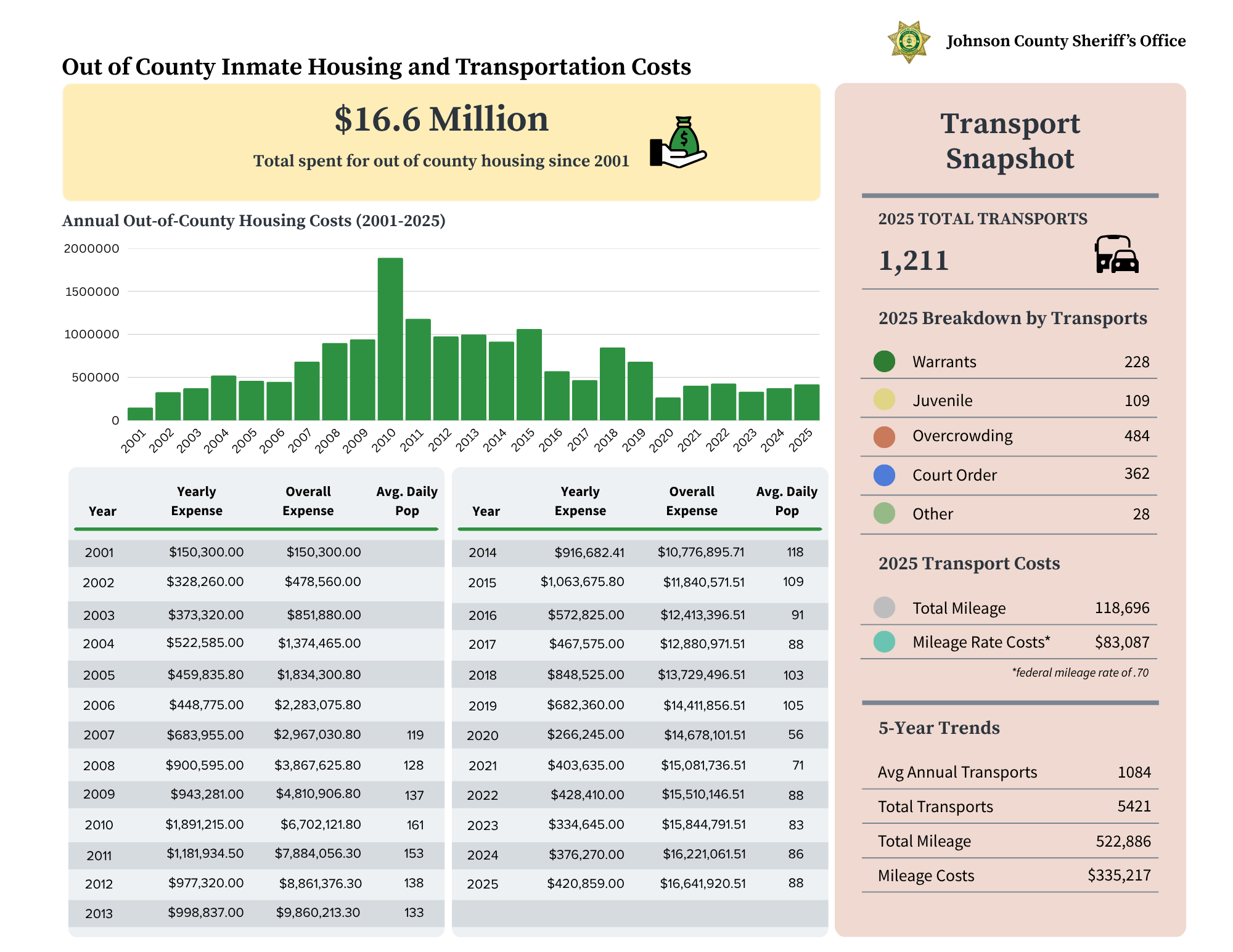Select the teal Mileage Rate Costs dot
Image resolution: width=1233 pixels, height=952 pixels.
point(884,641)
